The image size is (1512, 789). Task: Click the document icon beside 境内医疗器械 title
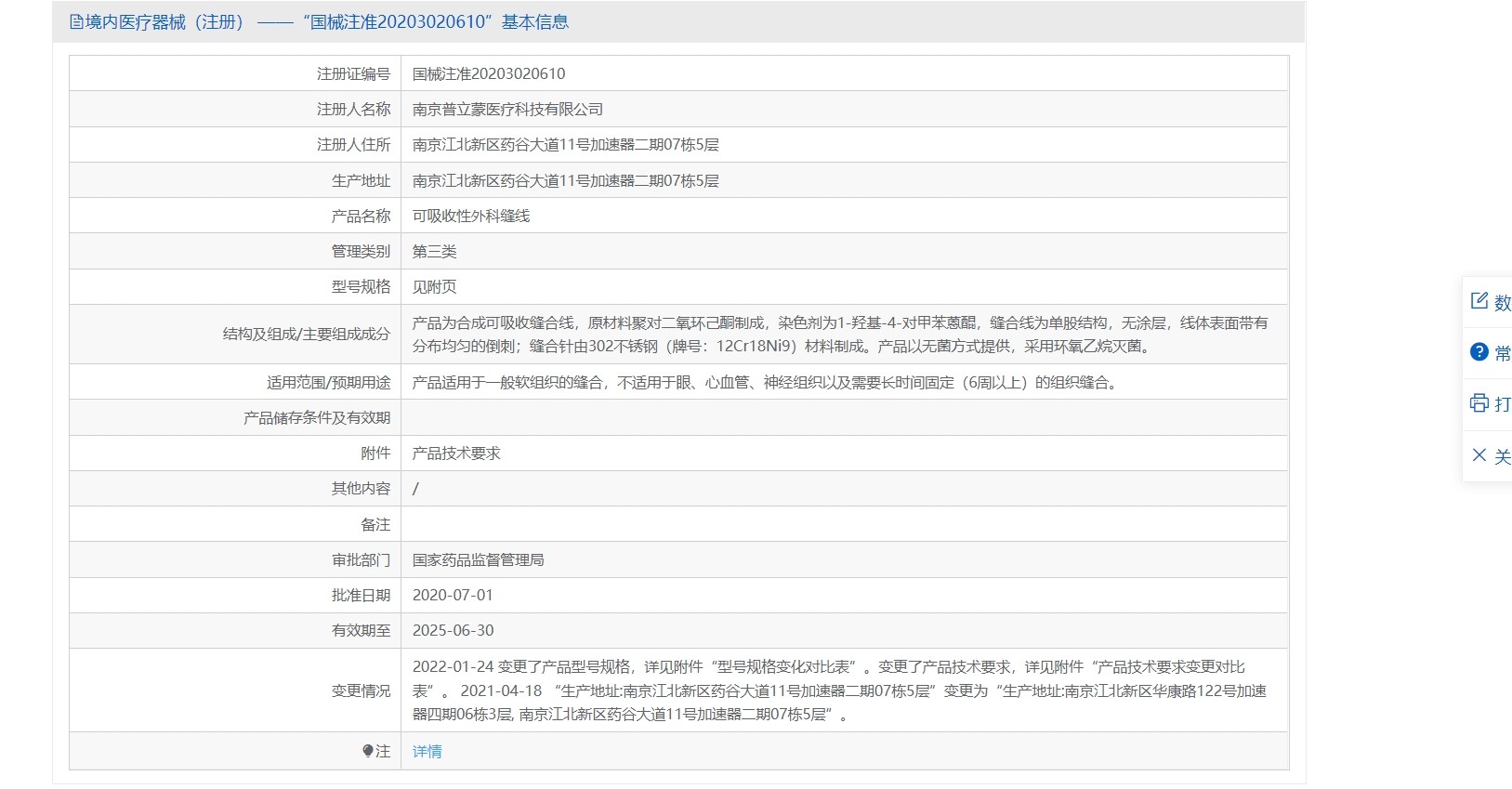76,22
